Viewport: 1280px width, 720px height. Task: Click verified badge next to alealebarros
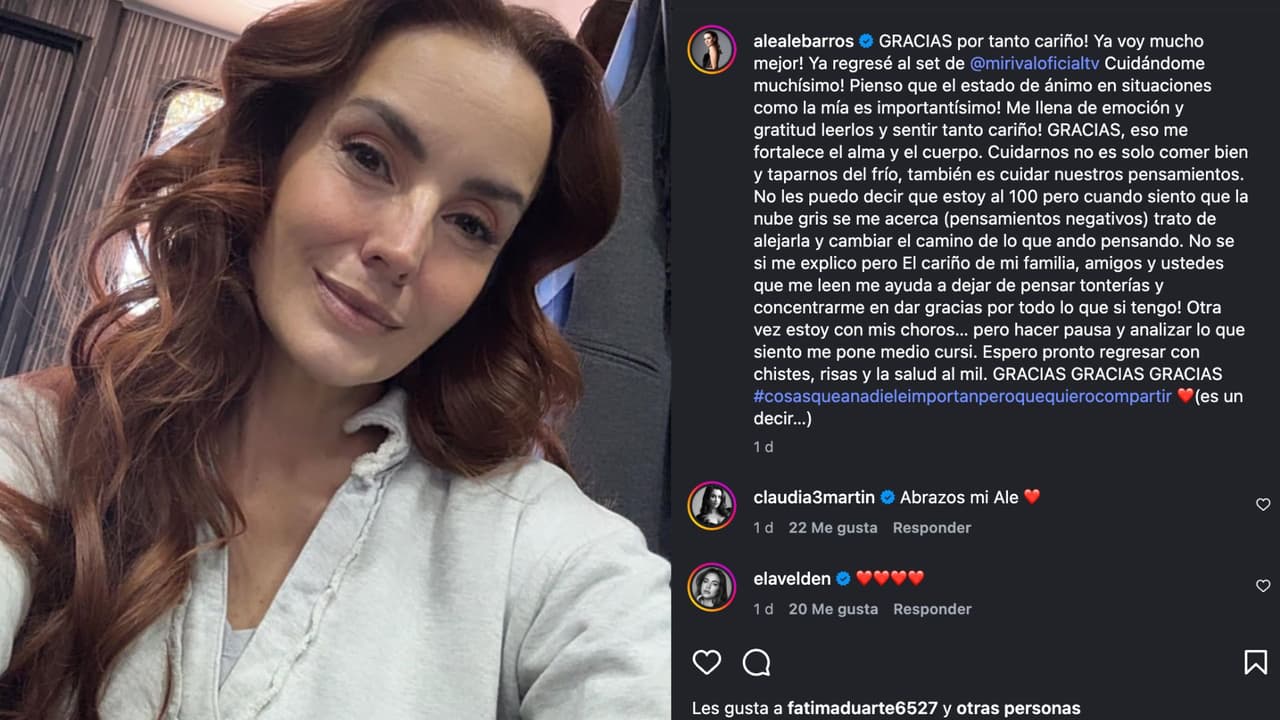(866, 41)
